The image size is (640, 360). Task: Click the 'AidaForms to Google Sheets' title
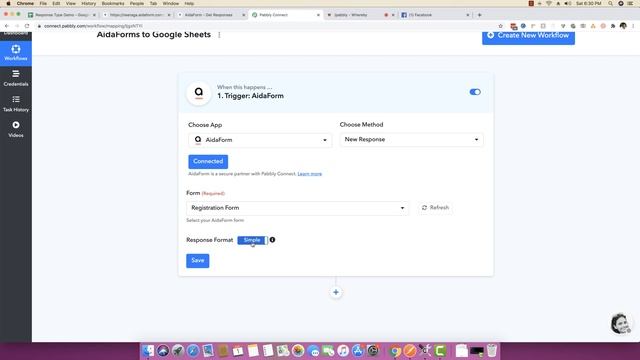153,35
